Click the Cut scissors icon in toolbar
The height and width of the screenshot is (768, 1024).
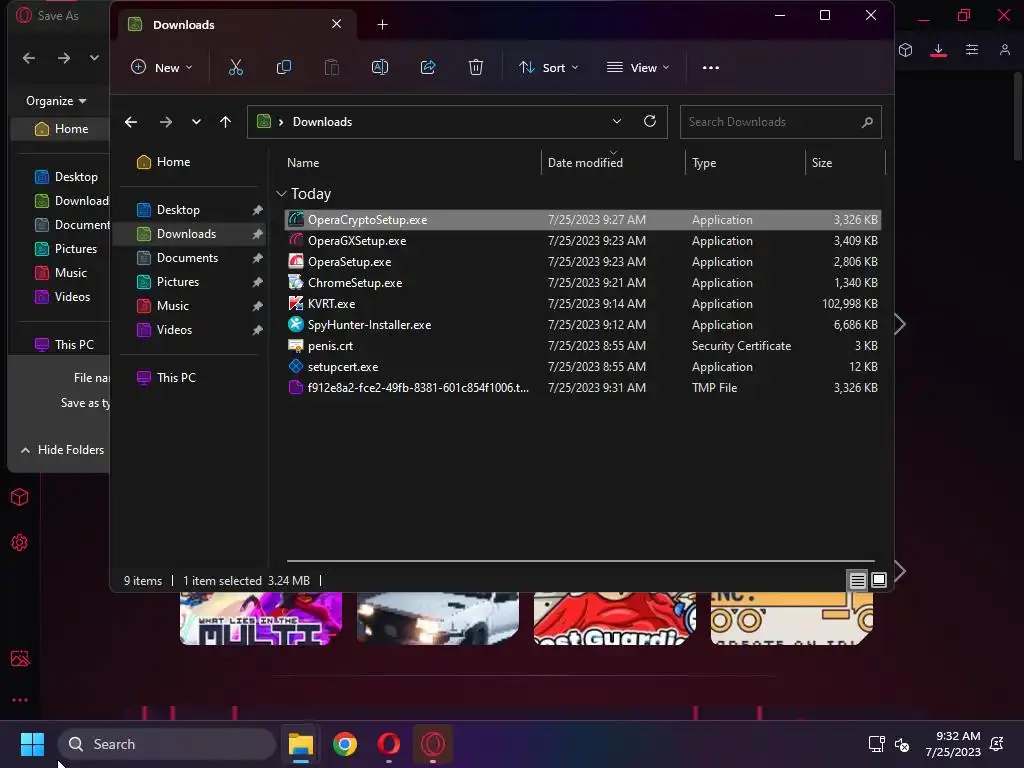coord(236,67)
